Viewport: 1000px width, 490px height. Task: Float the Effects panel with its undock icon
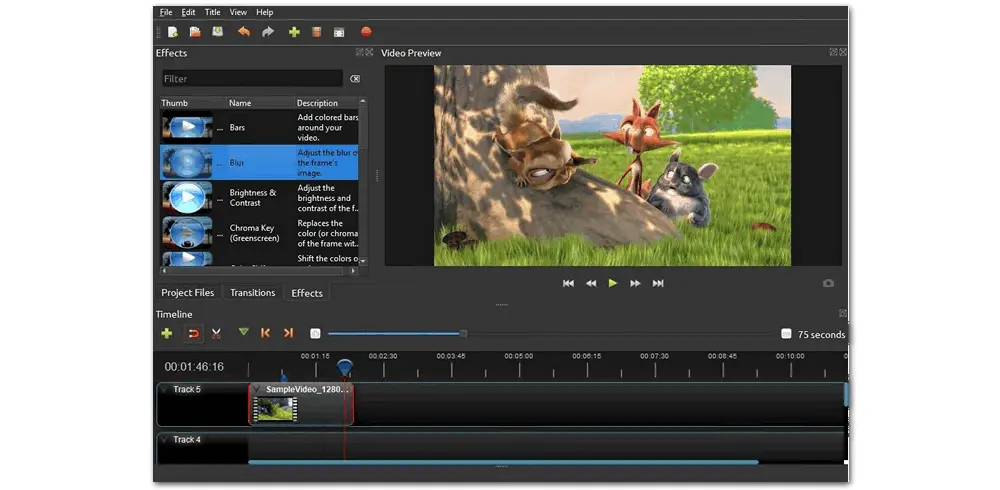pyautogui.click(x=360, y=52)
